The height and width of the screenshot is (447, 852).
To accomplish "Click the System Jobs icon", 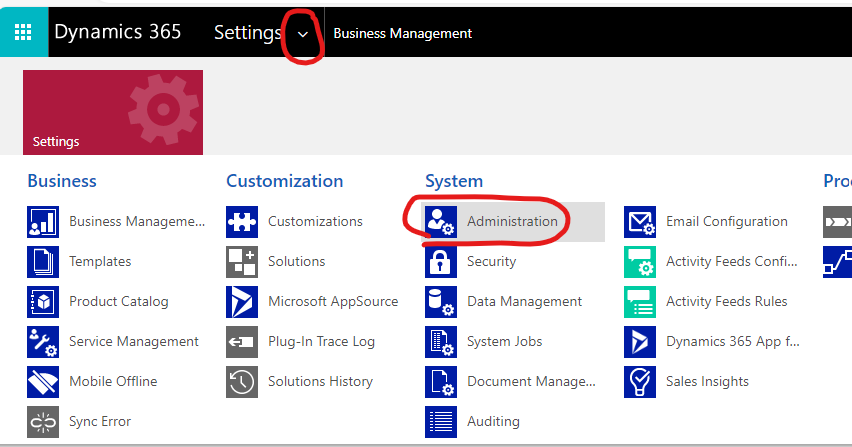I will pos(441,342).
